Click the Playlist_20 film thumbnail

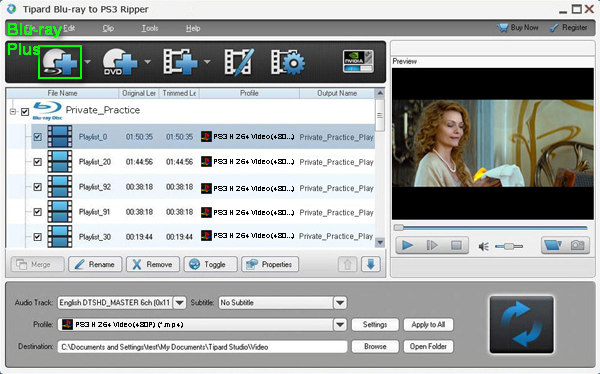coord(60,162)
